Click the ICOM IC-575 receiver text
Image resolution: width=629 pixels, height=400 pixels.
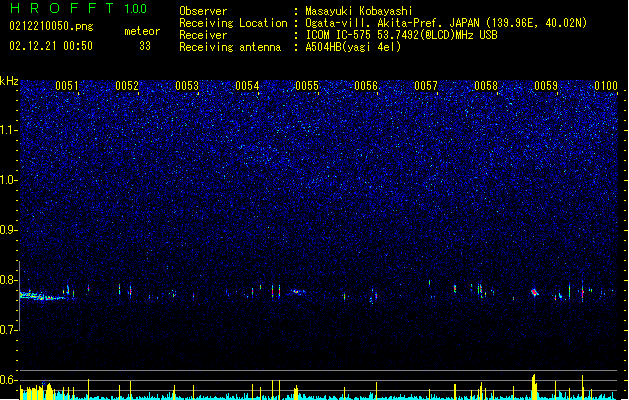[401, 35]
